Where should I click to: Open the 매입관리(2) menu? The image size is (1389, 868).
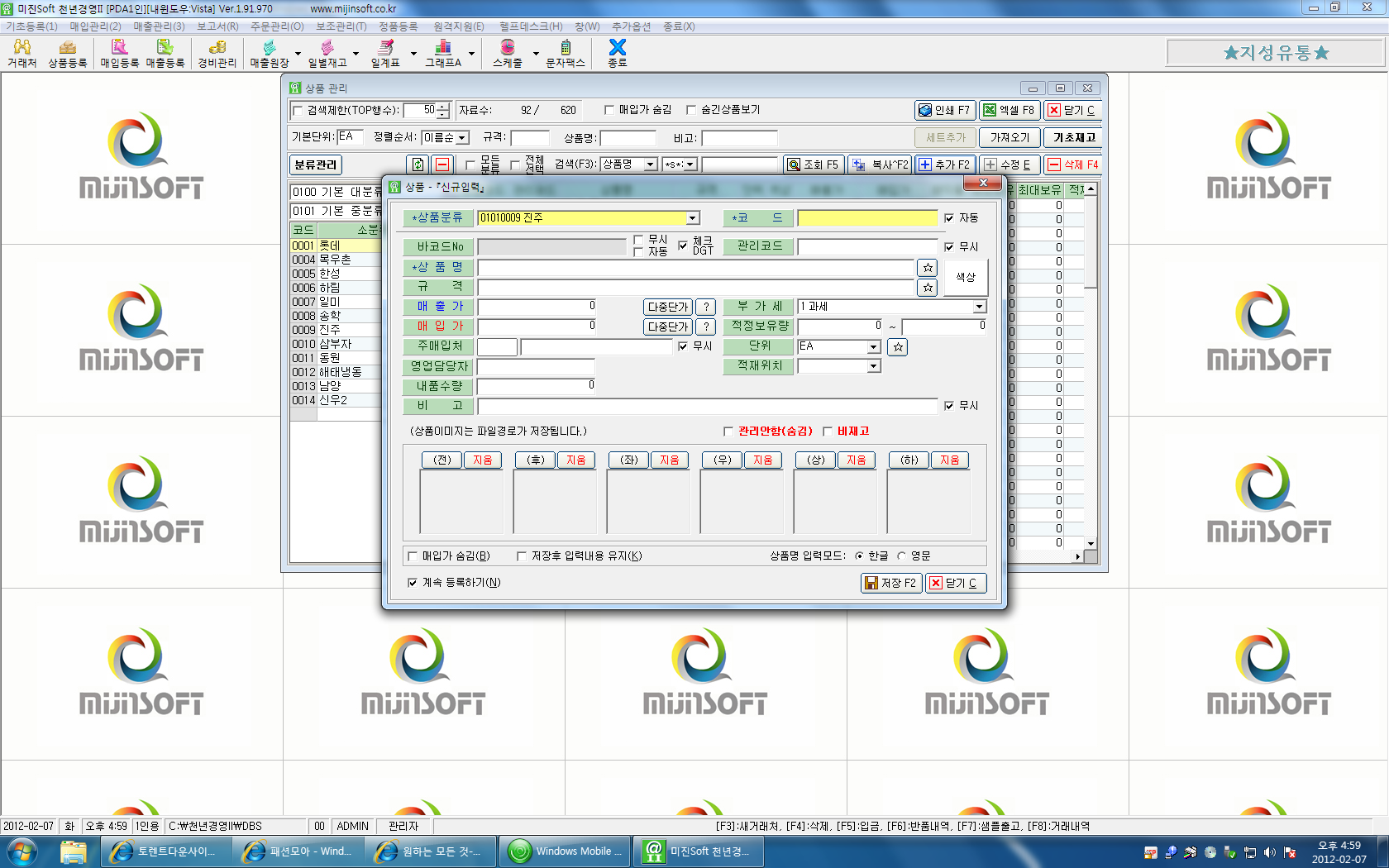click(95, 26)
